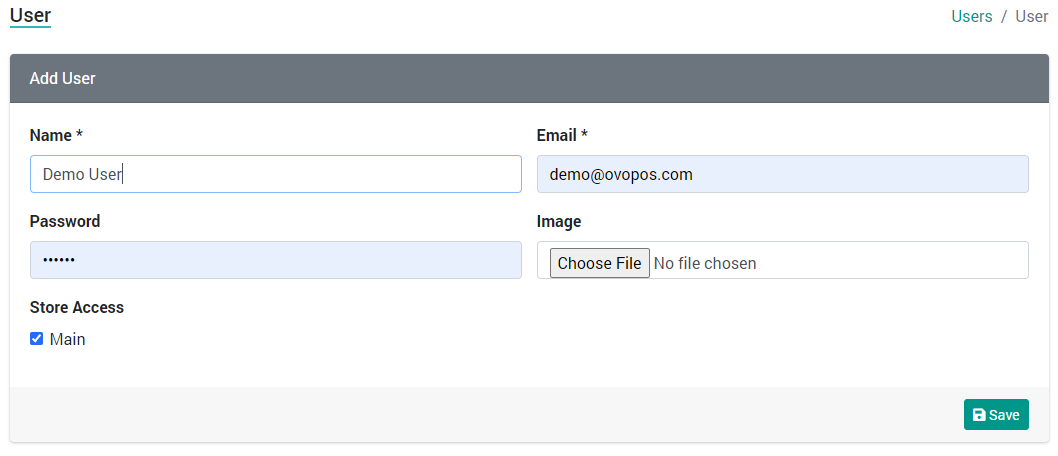Click the floppy disk icon on Save

(x=979, y=415)
